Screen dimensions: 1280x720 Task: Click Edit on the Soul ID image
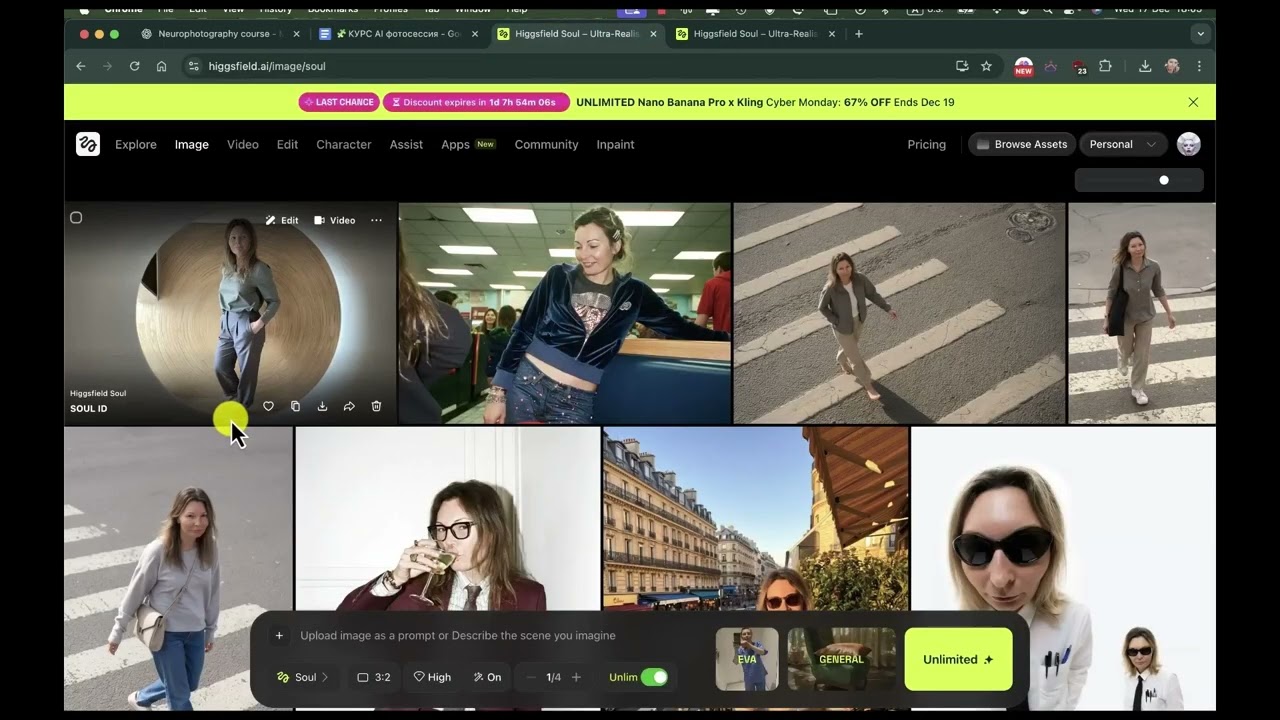pos(282,220)
